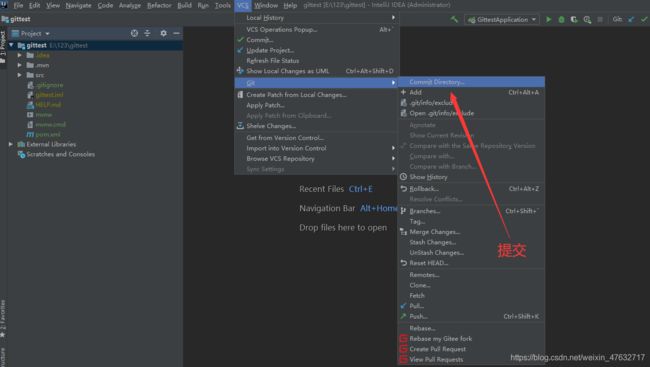Click Push... in Git submenu
The width and height of the screenshot is (650, 367).
(x=471, y=316)
